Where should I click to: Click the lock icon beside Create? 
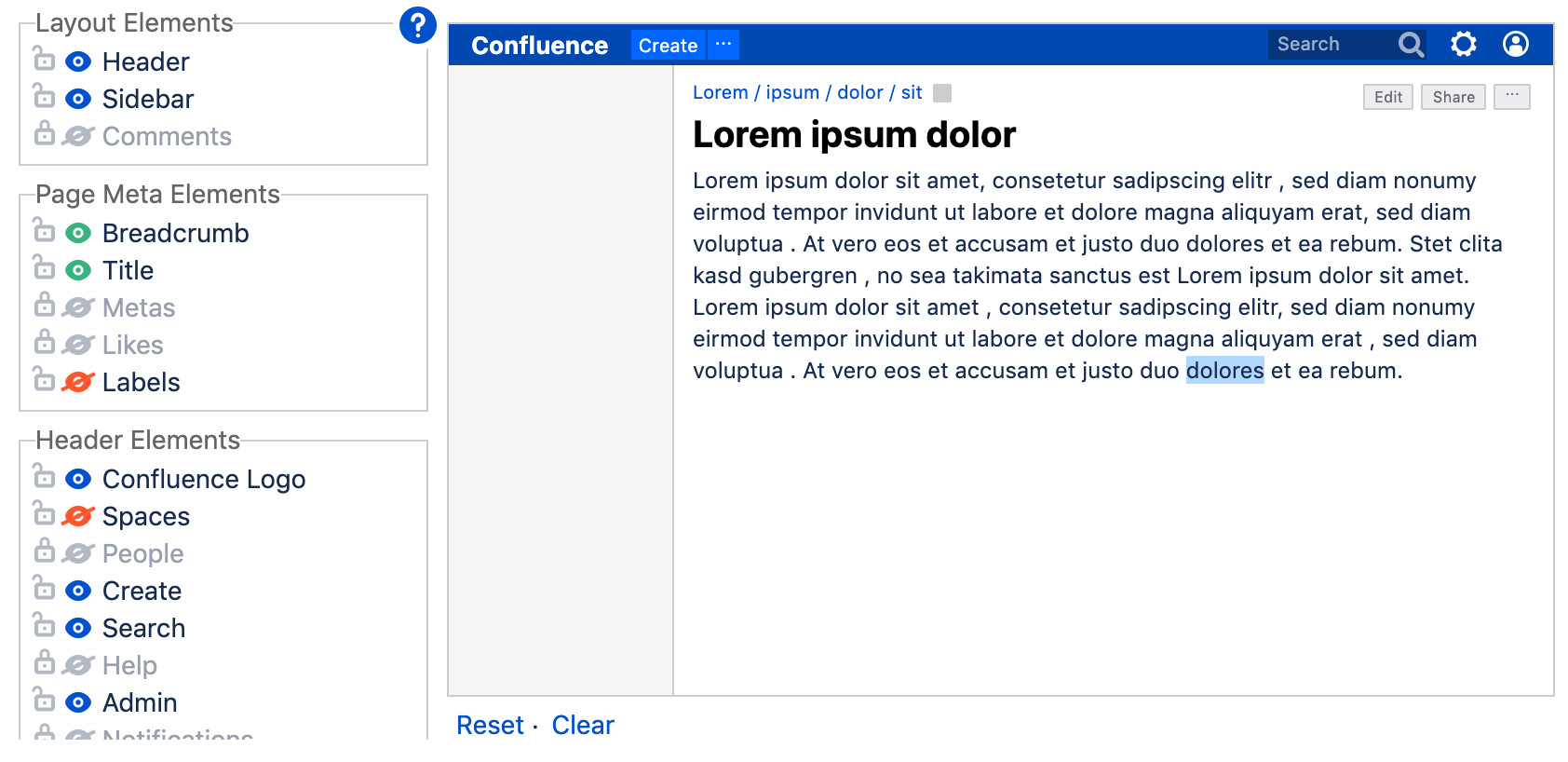coord(44,590)
